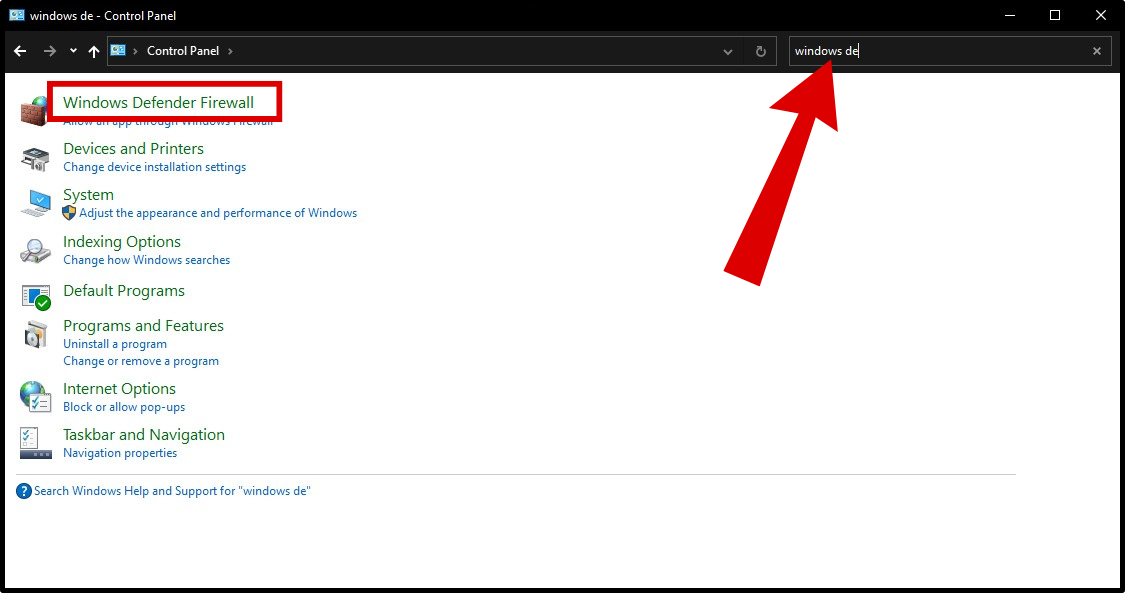
Task: Go up one folder level
Action: [94, 51]
